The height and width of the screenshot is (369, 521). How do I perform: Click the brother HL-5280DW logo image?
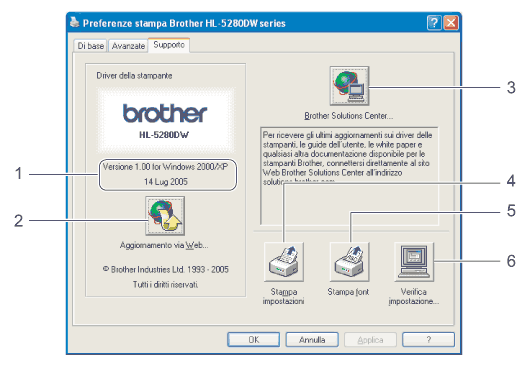(165, 120)
